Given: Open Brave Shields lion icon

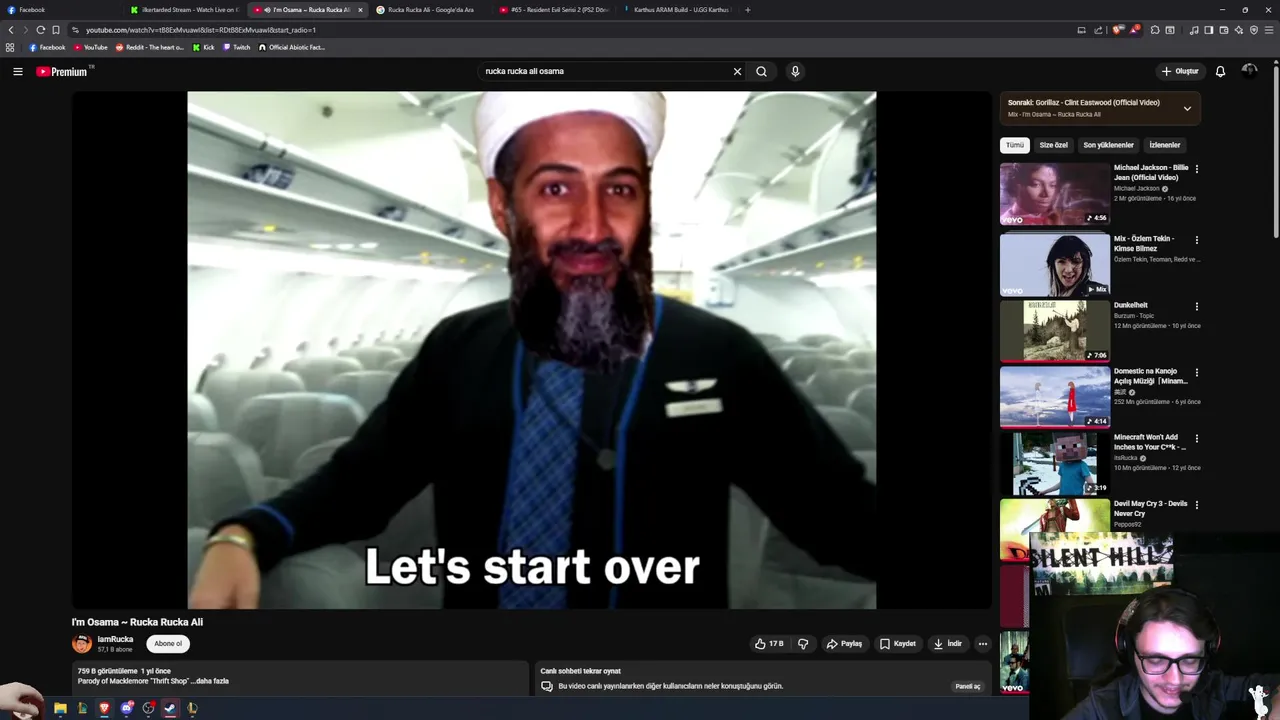Looking at the screenshot, I should [1118, 30].
